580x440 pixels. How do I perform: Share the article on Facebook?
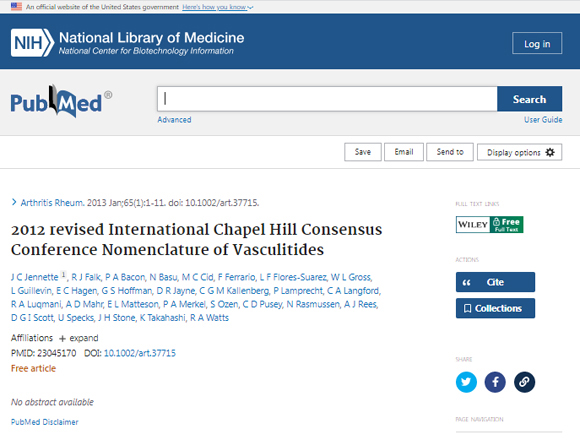tap(495, 382)
